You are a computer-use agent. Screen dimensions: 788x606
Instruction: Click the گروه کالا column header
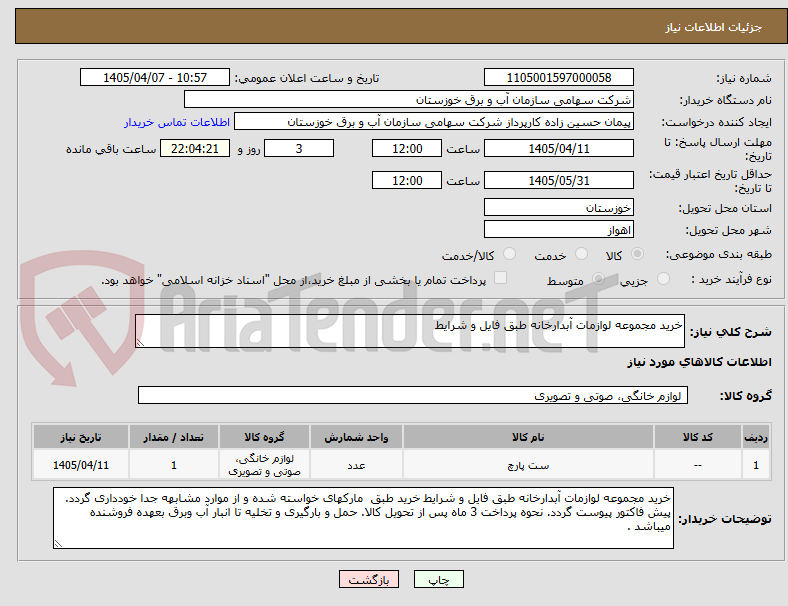pyautogui.click(x=264, y=437)
